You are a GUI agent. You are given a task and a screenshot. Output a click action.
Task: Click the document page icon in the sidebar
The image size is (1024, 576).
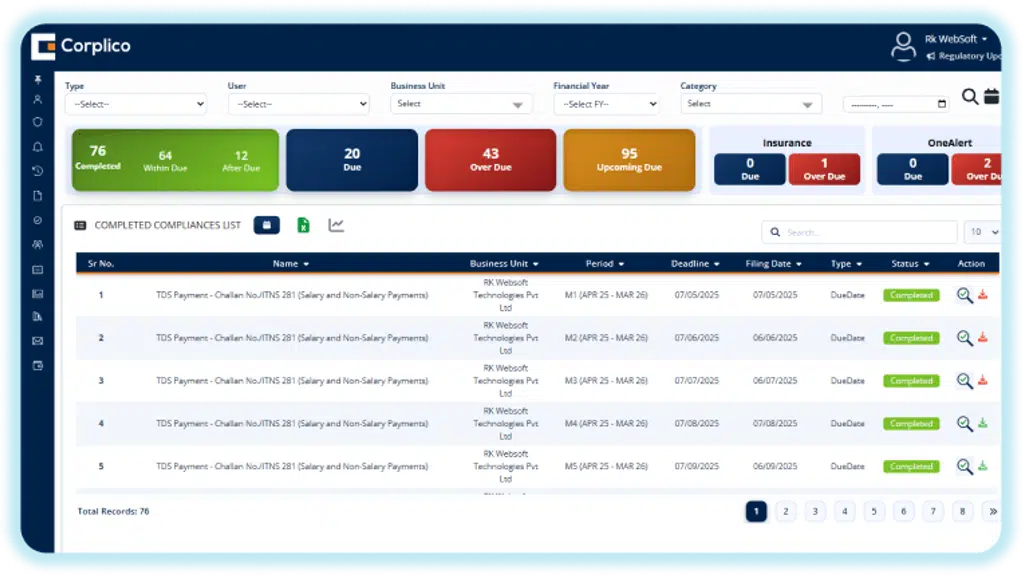tap(38, 196)
